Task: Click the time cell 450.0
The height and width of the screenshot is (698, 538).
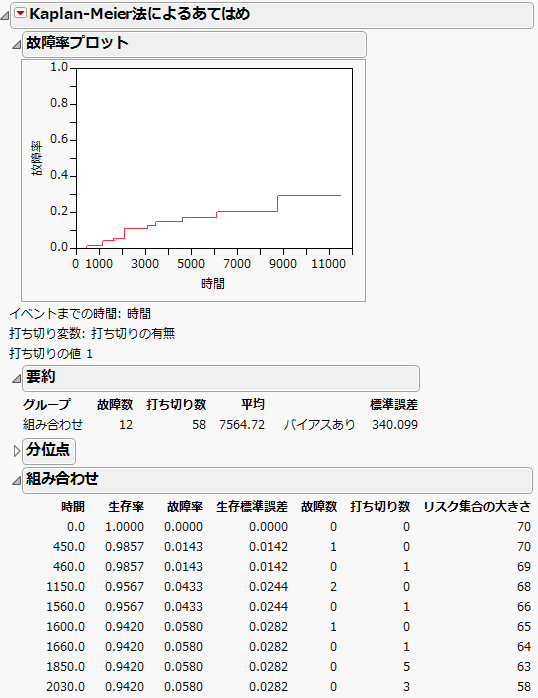Action: [69, 546]
